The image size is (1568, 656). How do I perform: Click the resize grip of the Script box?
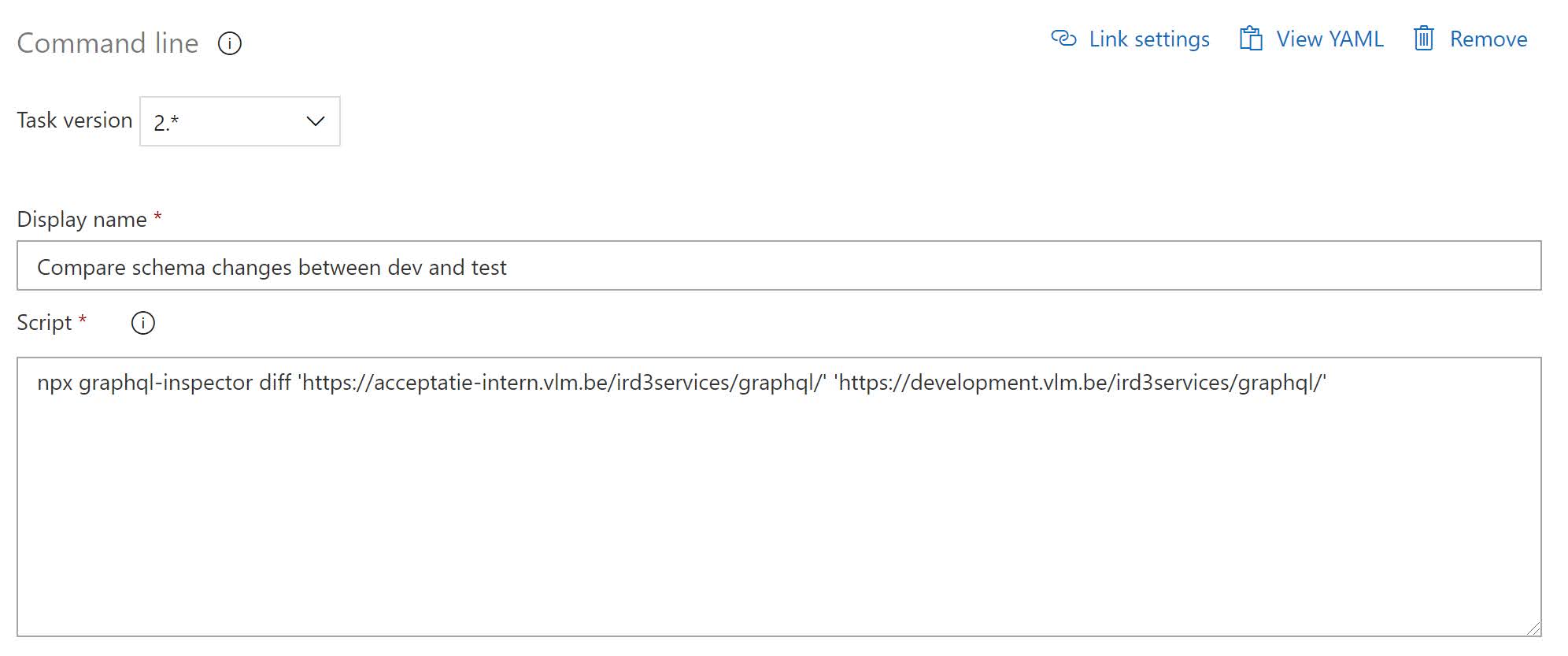[1533, 628]
